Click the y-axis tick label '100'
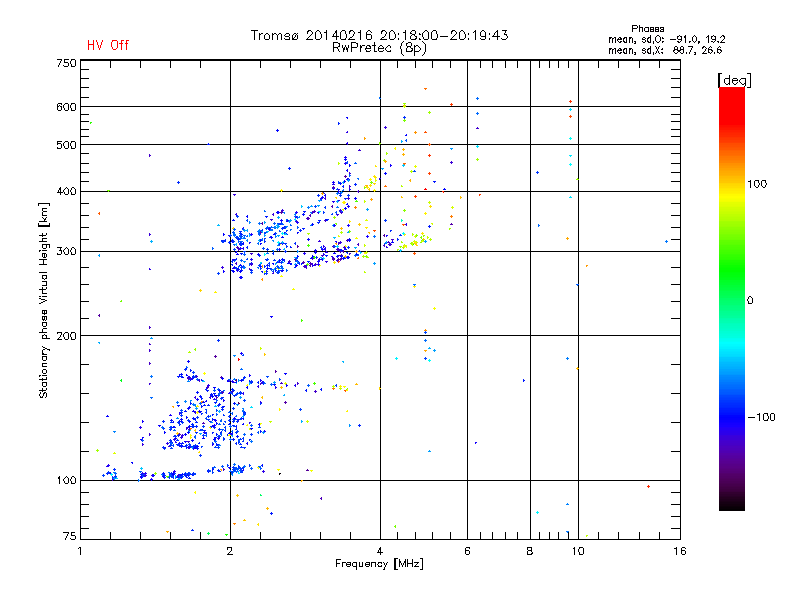 66,481
